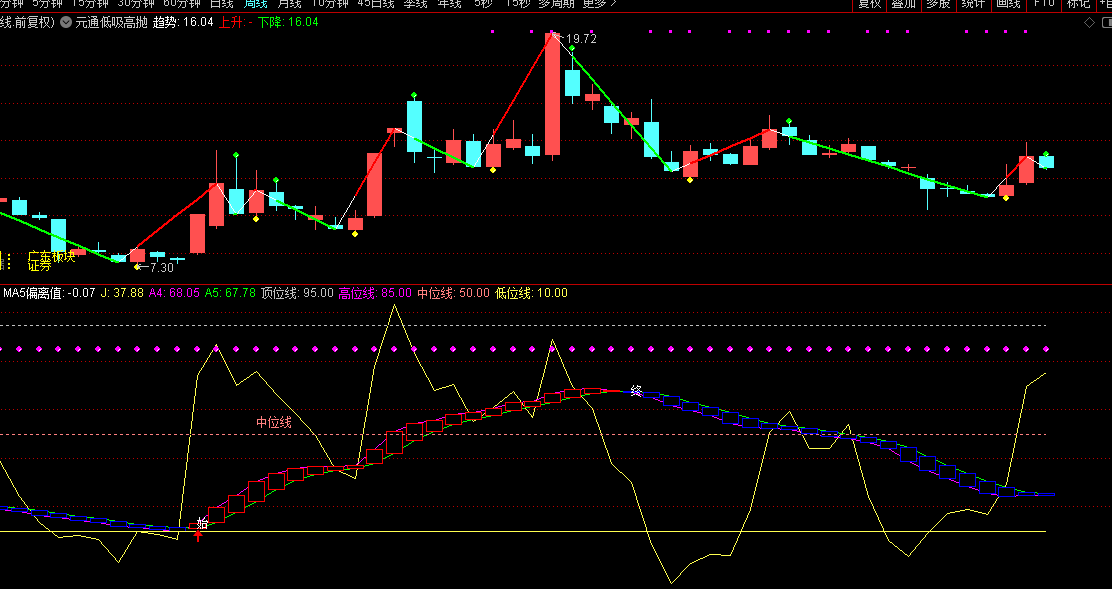Click the red up-arrow below 始
Screen dimensions: 1112x589
[198, 535]
